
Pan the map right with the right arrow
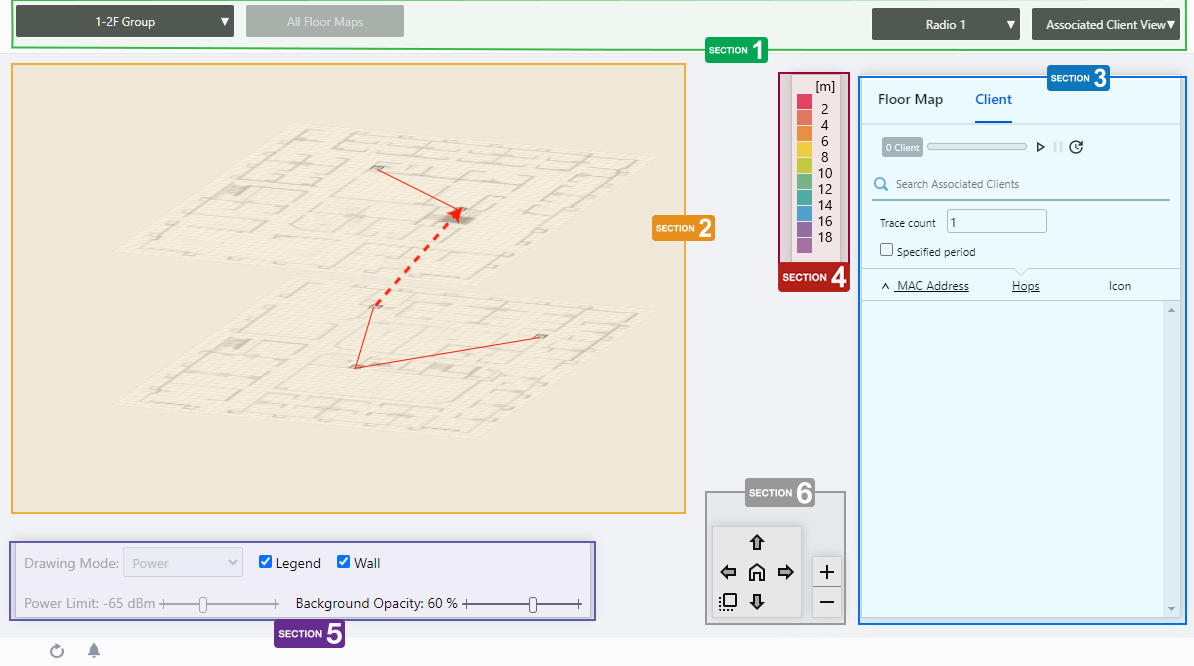pyautogui.click(x=785, y=573)
